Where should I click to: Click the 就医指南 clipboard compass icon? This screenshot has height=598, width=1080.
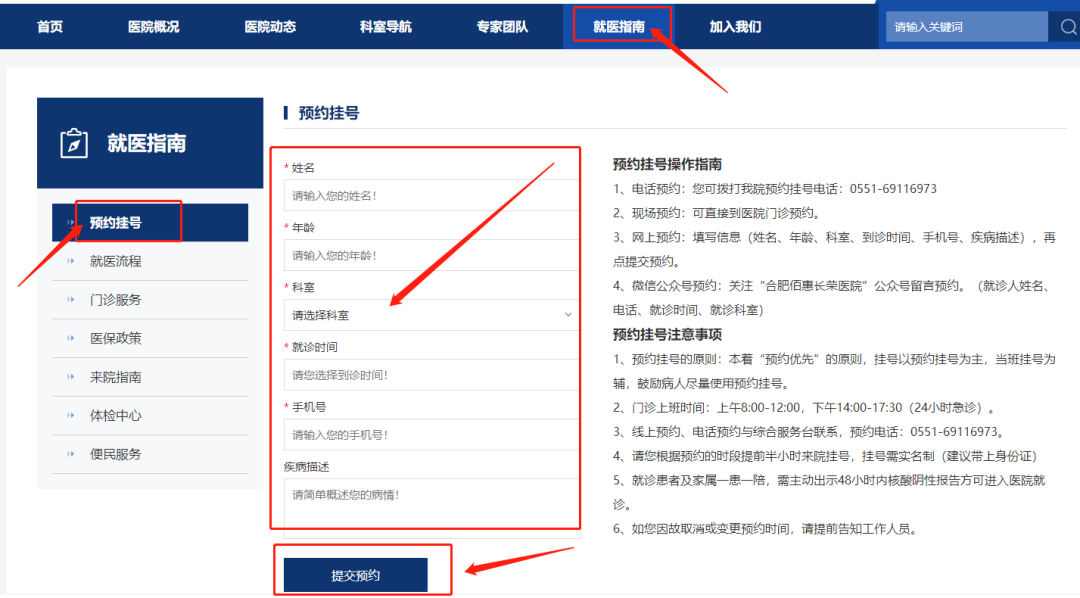coord(74,143)
